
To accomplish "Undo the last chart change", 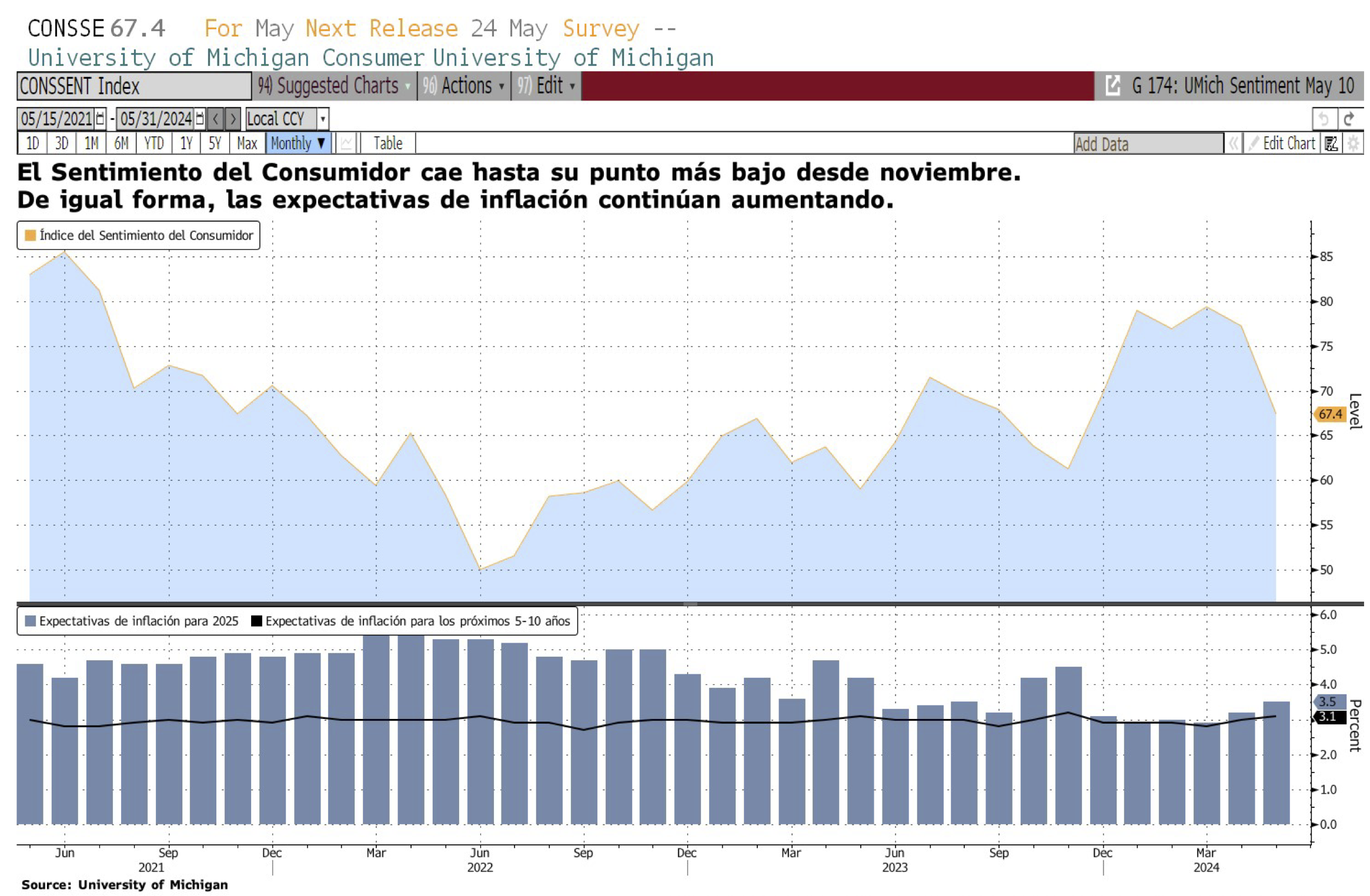I will coord(1324,119).
